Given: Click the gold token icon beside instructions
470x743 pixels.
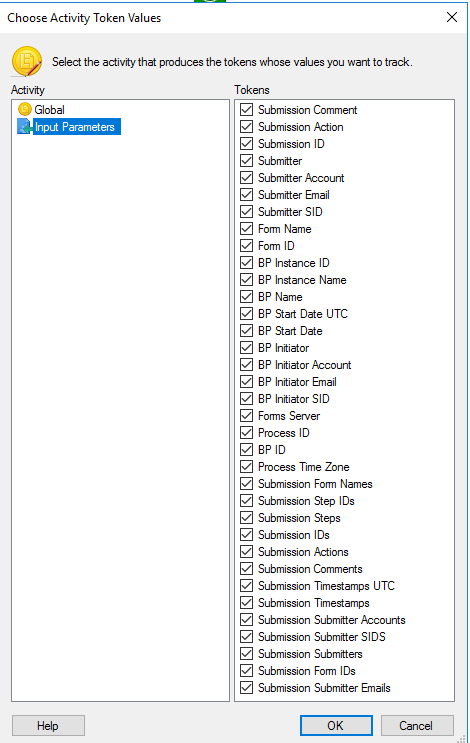Looking at the screenshot, I should click(27, 61).
